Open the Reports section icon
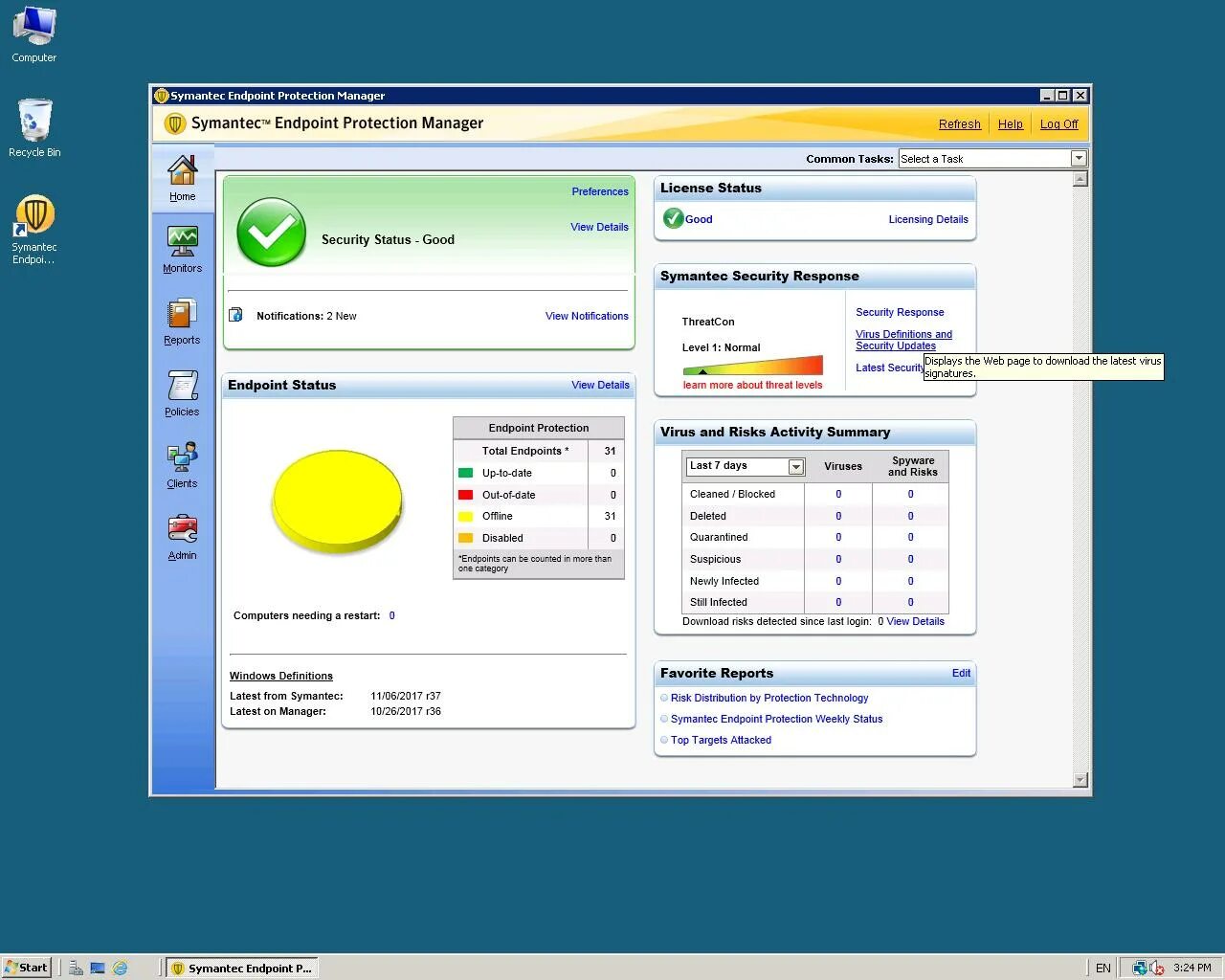 click(182, 314)
